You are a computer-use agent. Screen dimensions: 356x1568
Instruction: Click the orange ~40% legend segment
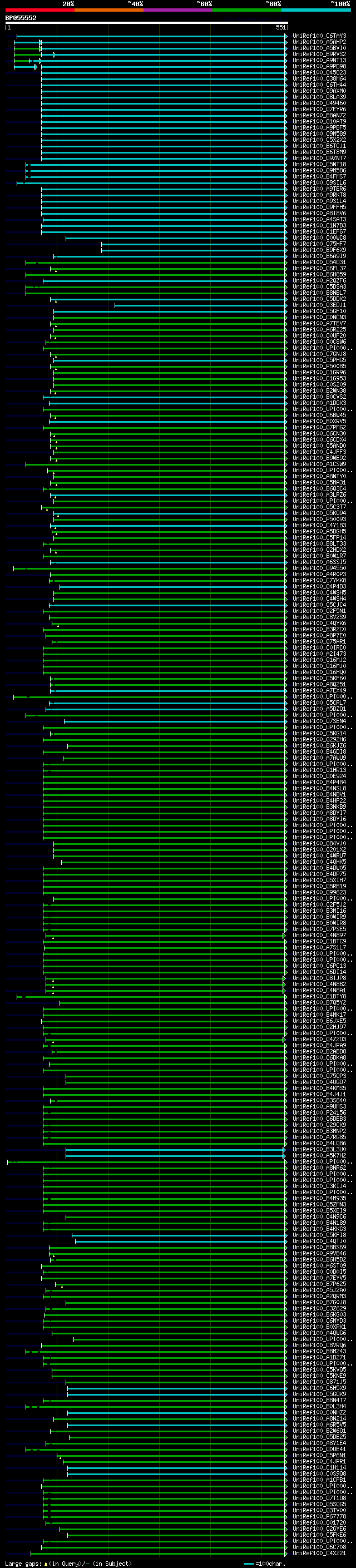[109, 10]
